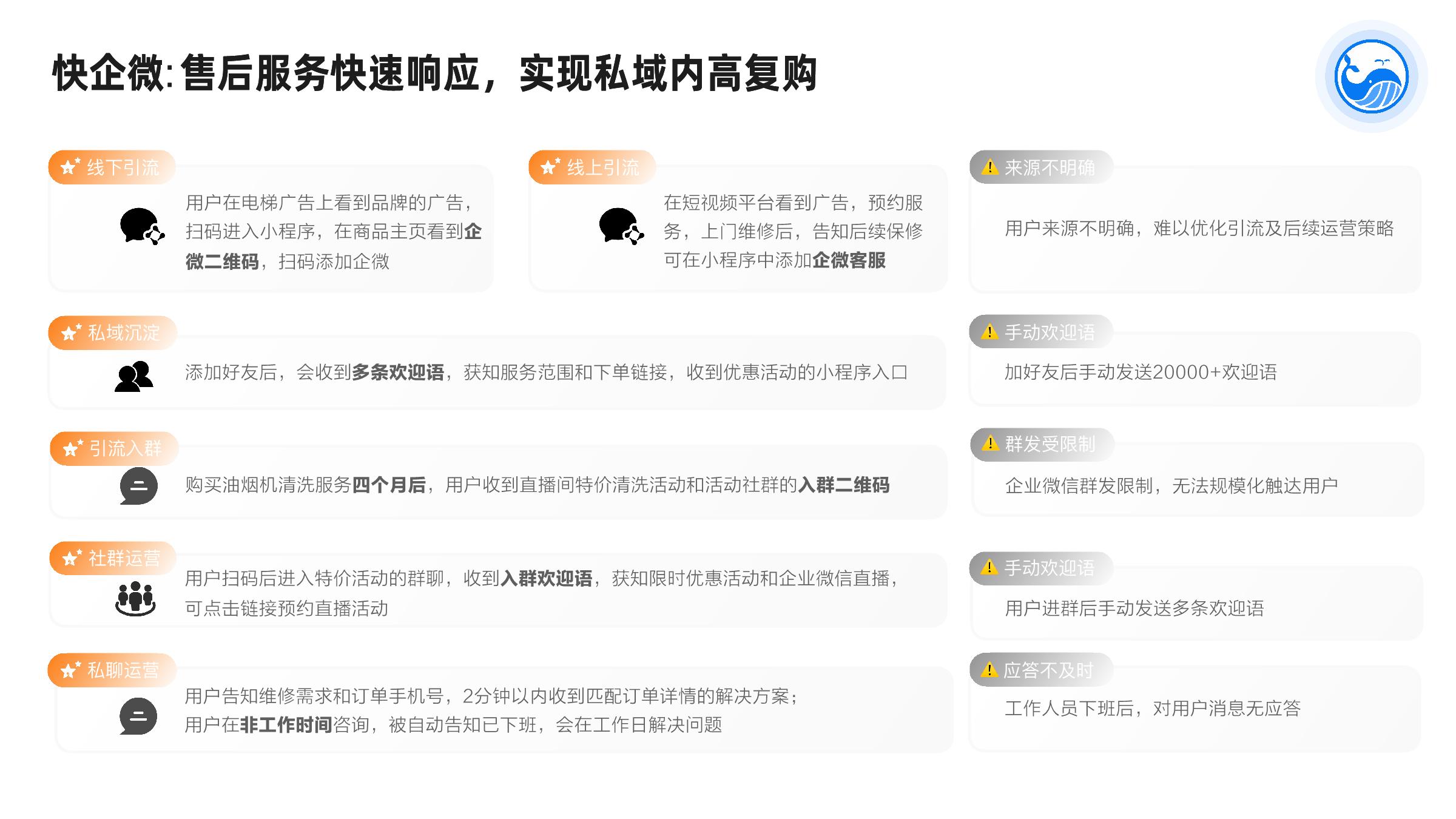Select the 线上引流 orange label

pos(592,167)
